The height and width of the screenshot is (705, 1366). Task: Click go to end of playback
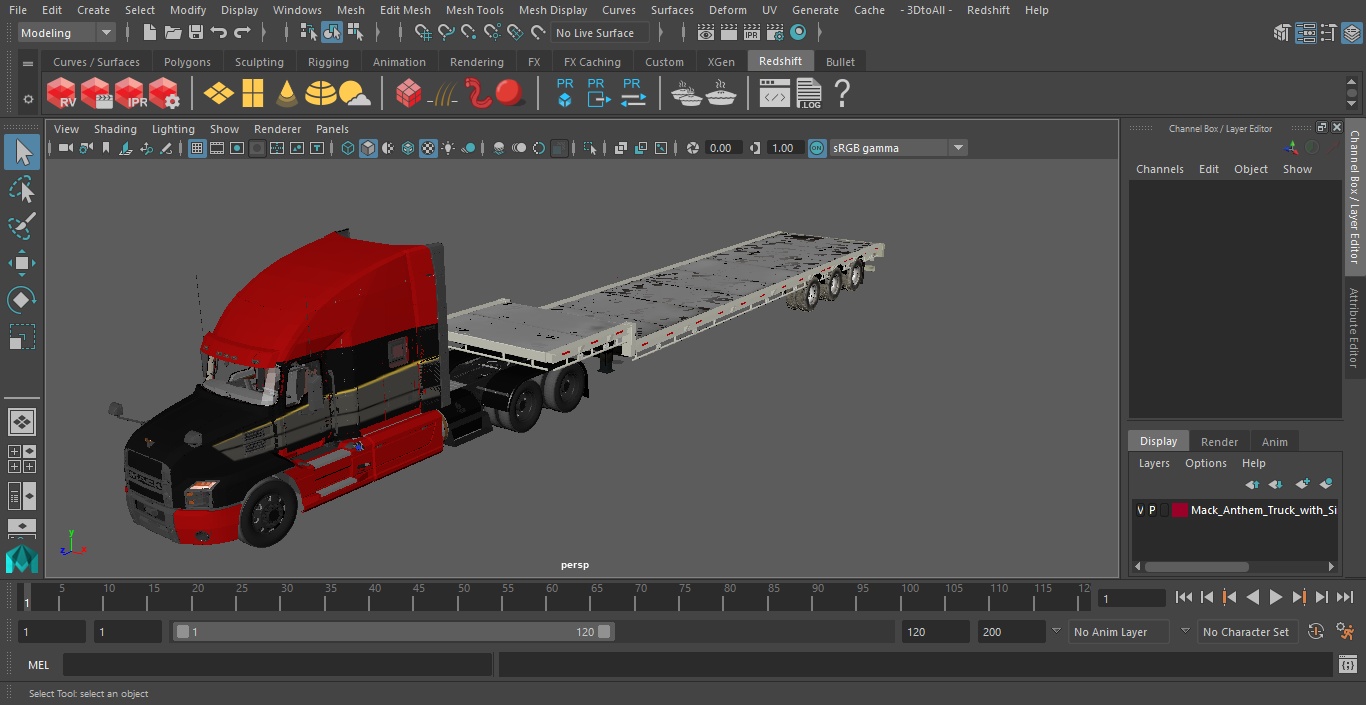coord(1345,597)
